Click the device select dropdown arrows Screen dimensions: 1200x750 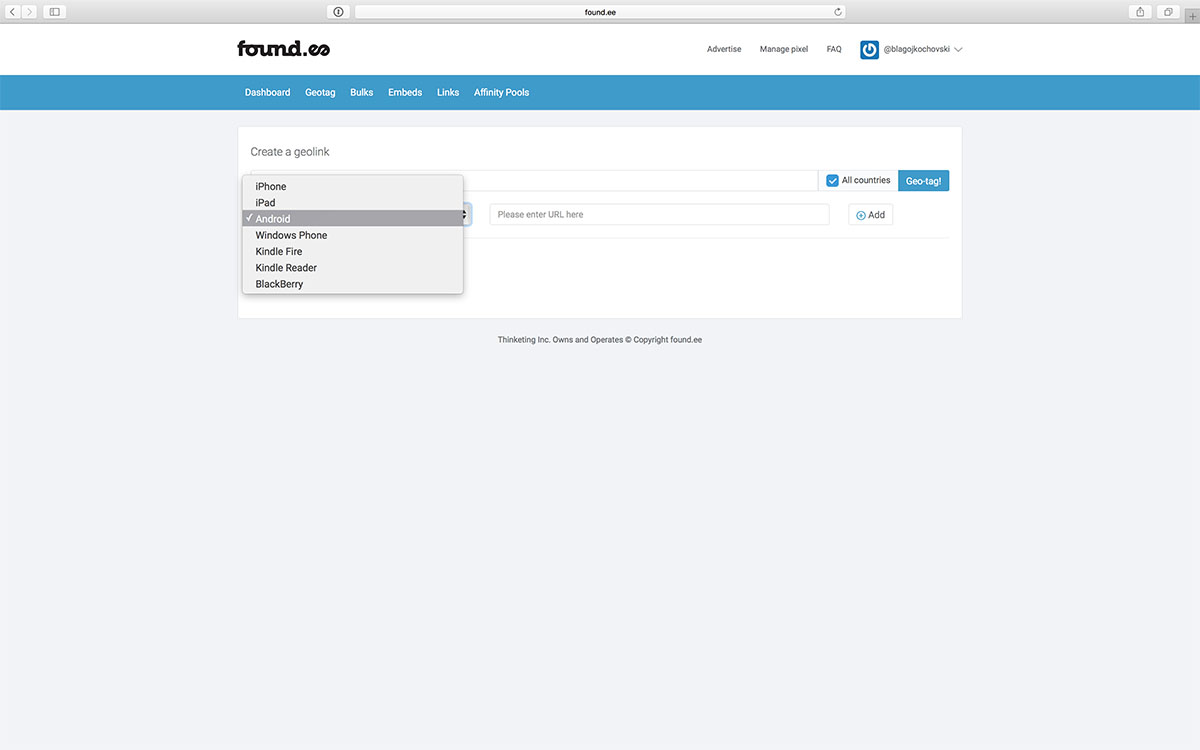pos(466,214)
